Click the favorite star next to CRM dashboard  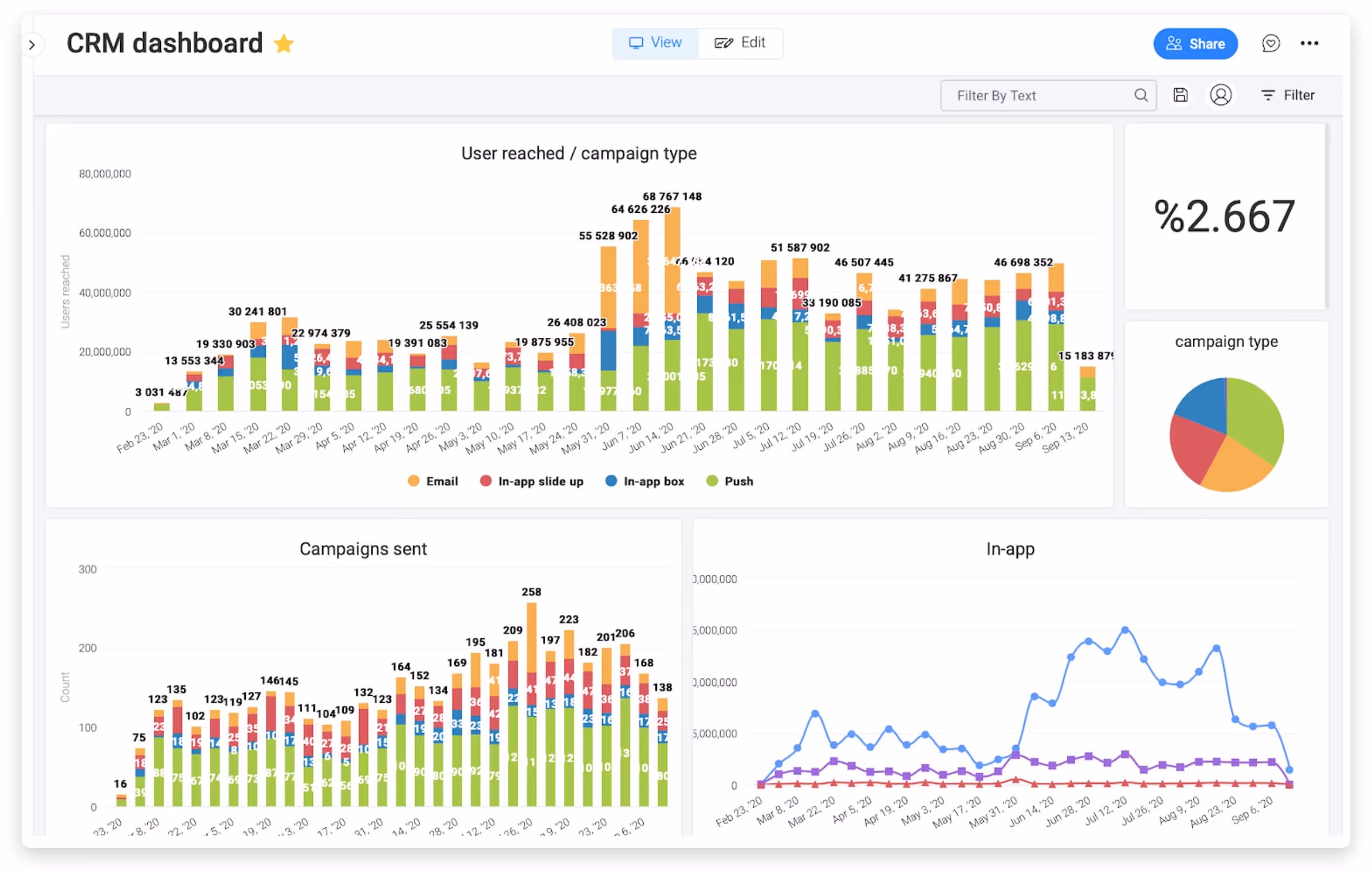[284, 44]
